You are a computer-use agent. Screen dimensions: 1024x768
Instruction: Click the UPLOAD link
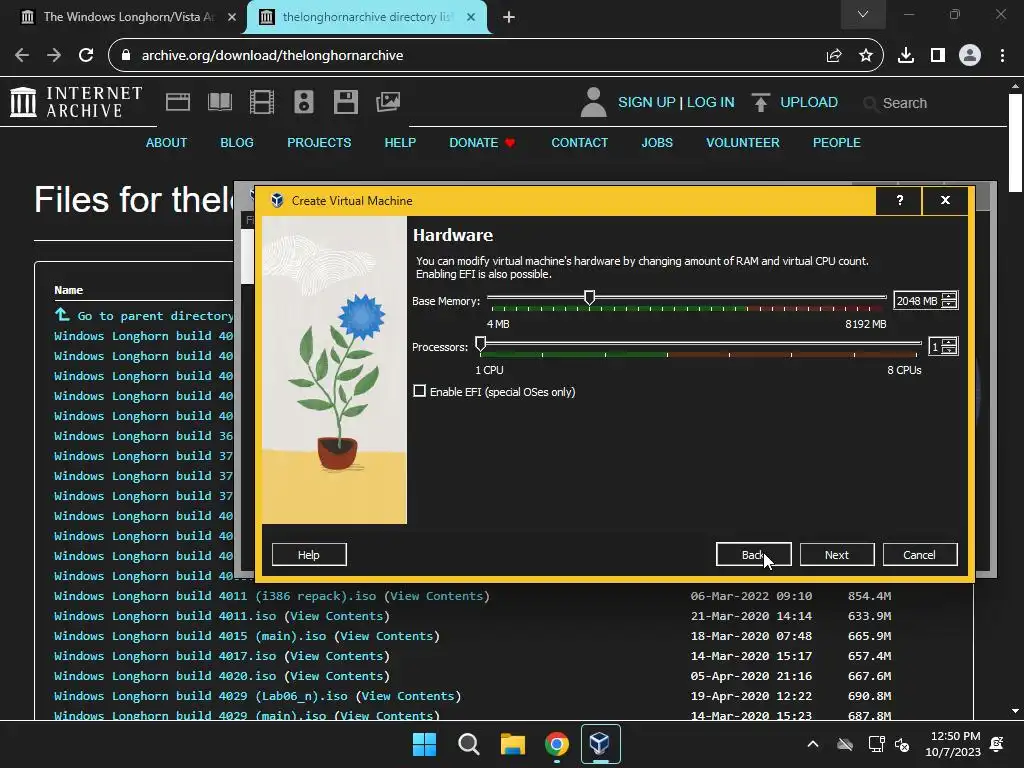(808, 103)
